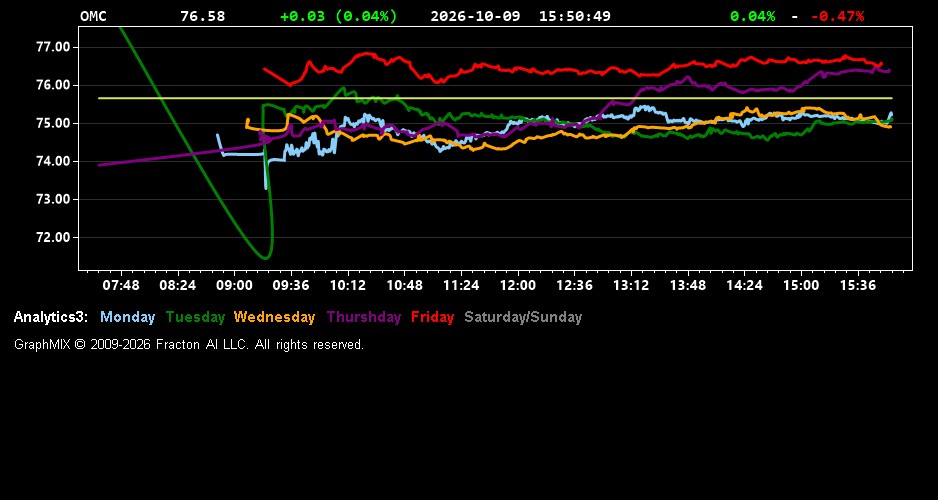Image resolution: width=938 pixels, height=500 pixels.
Task: Click the green 0.04% range value
Action: click(x=753, y=16)
